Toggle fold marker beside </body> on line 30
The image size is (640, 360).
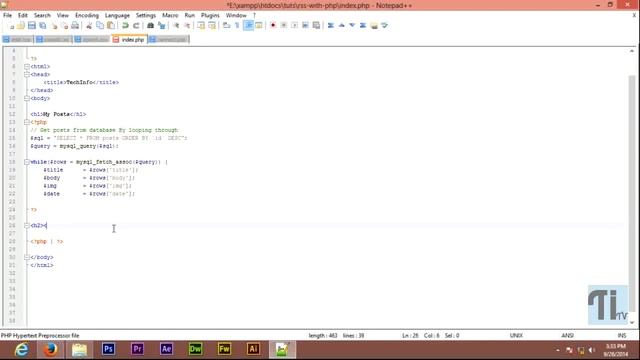point(27,257)
